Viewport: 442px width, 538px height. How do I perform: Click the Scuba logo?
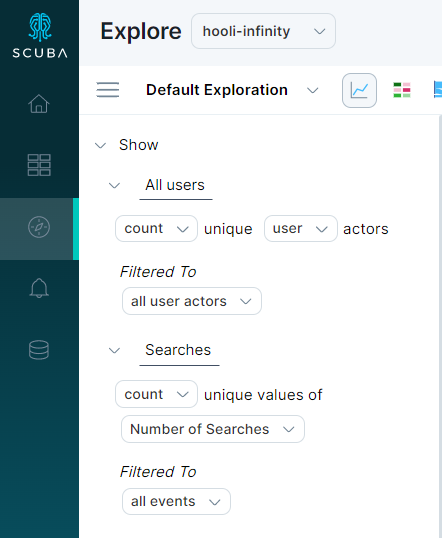[40, 35]
